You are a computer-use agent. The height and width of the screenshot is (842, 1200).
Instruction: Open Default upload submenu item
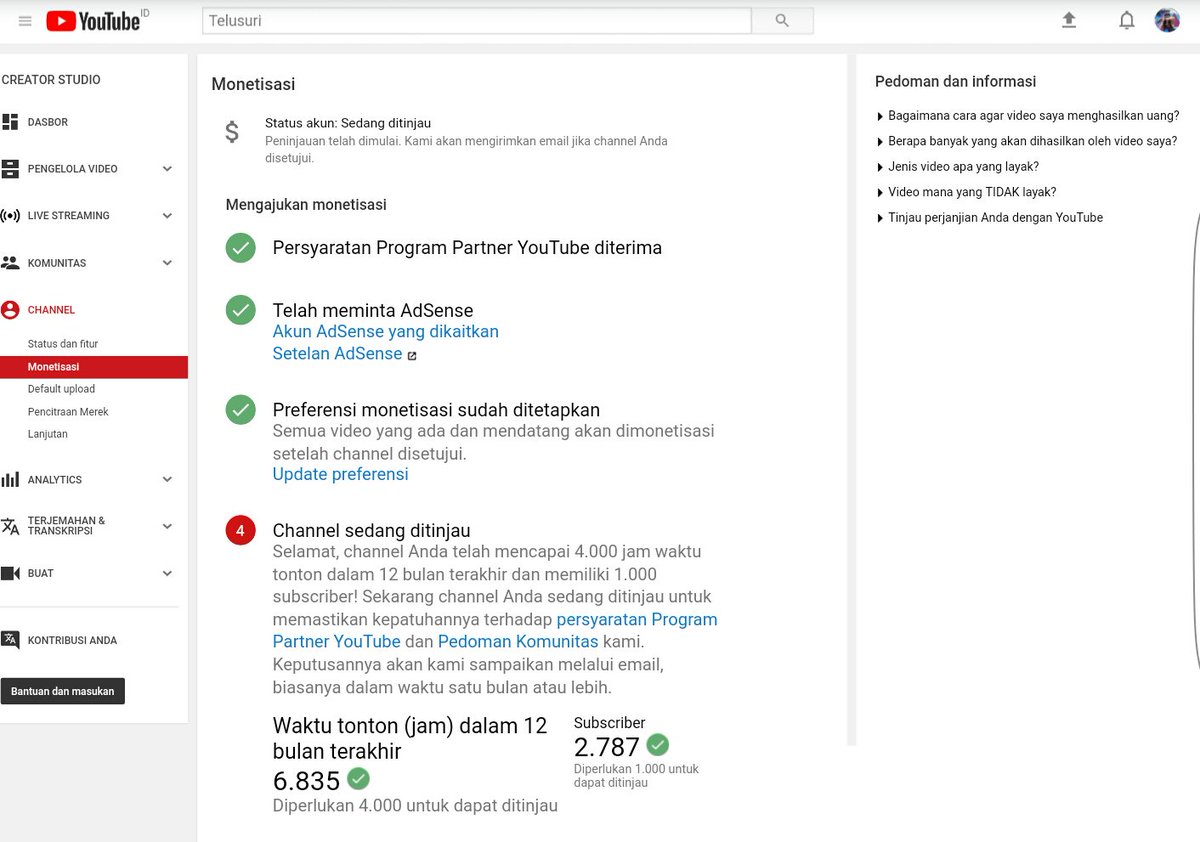coord(61,389)
